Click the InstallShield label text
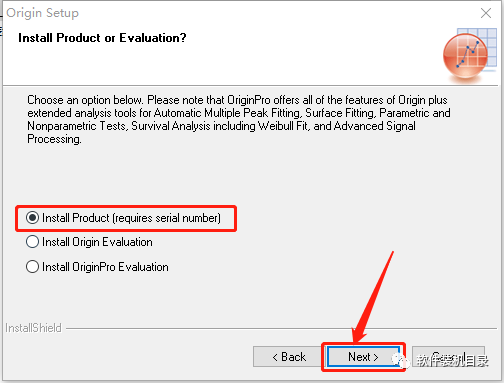The width and height of the screenshot is (504, 383). (33, 328)
